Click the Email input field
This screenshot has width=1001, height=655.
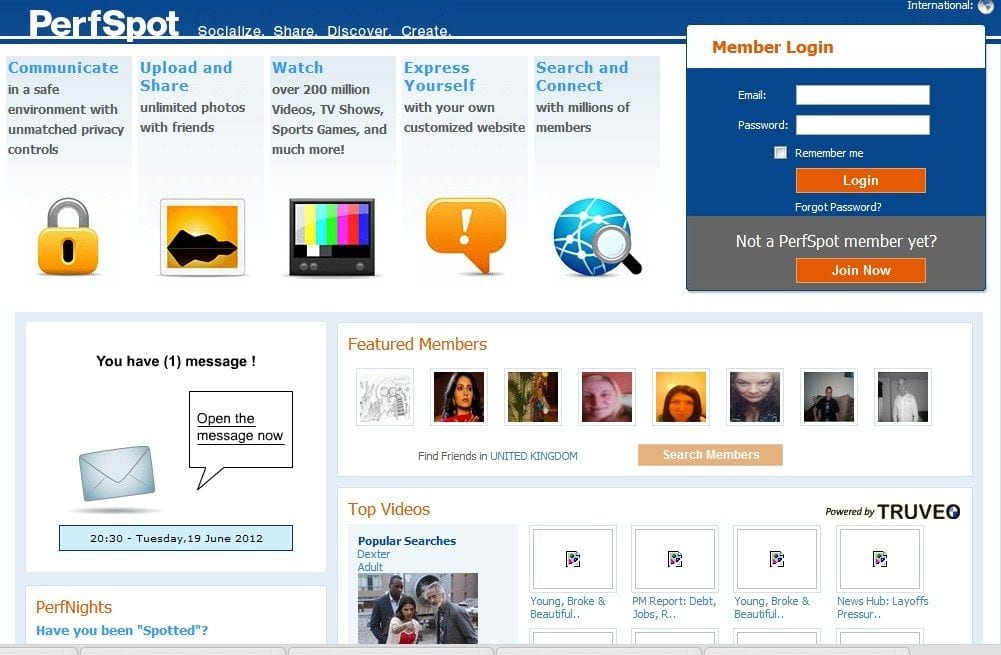[x=862, y=95]
